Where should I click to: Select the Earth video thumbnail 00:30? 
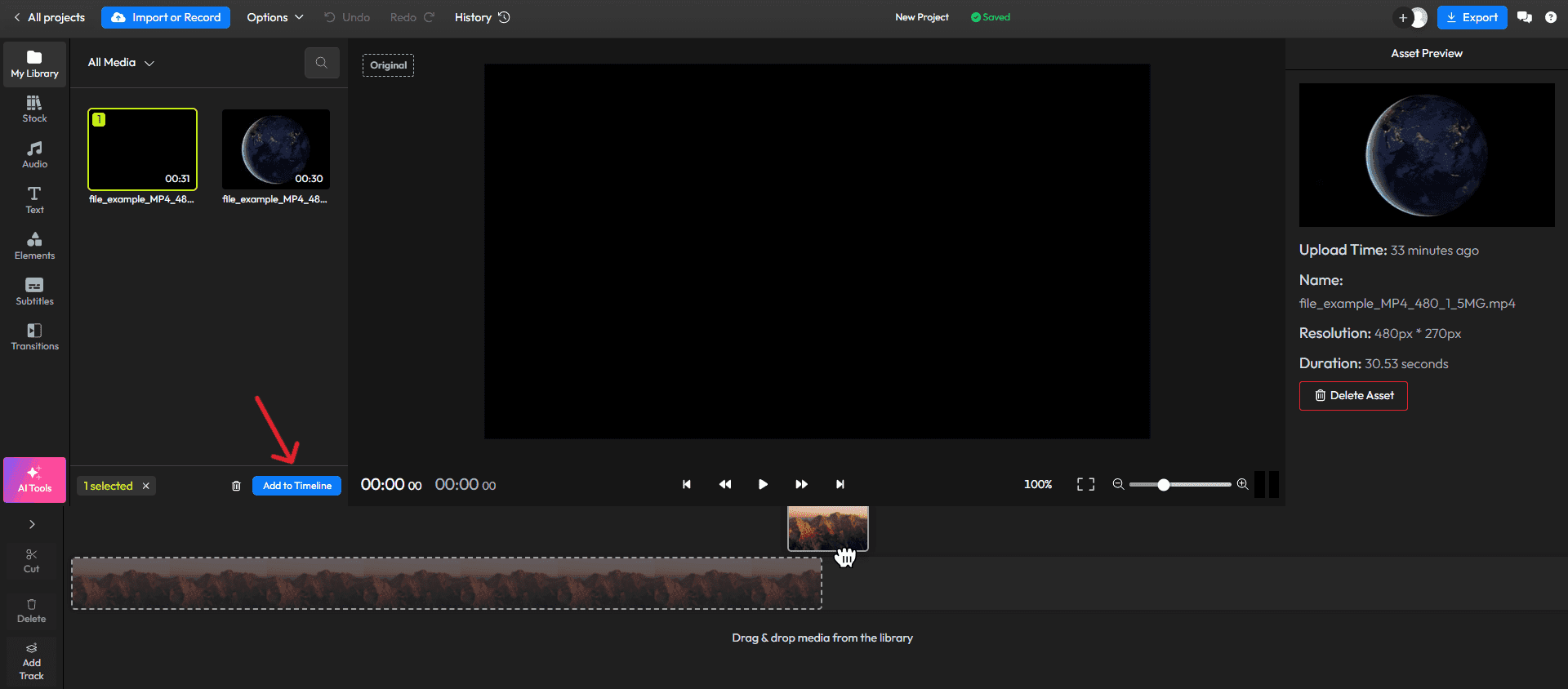(x=276, y=149)
